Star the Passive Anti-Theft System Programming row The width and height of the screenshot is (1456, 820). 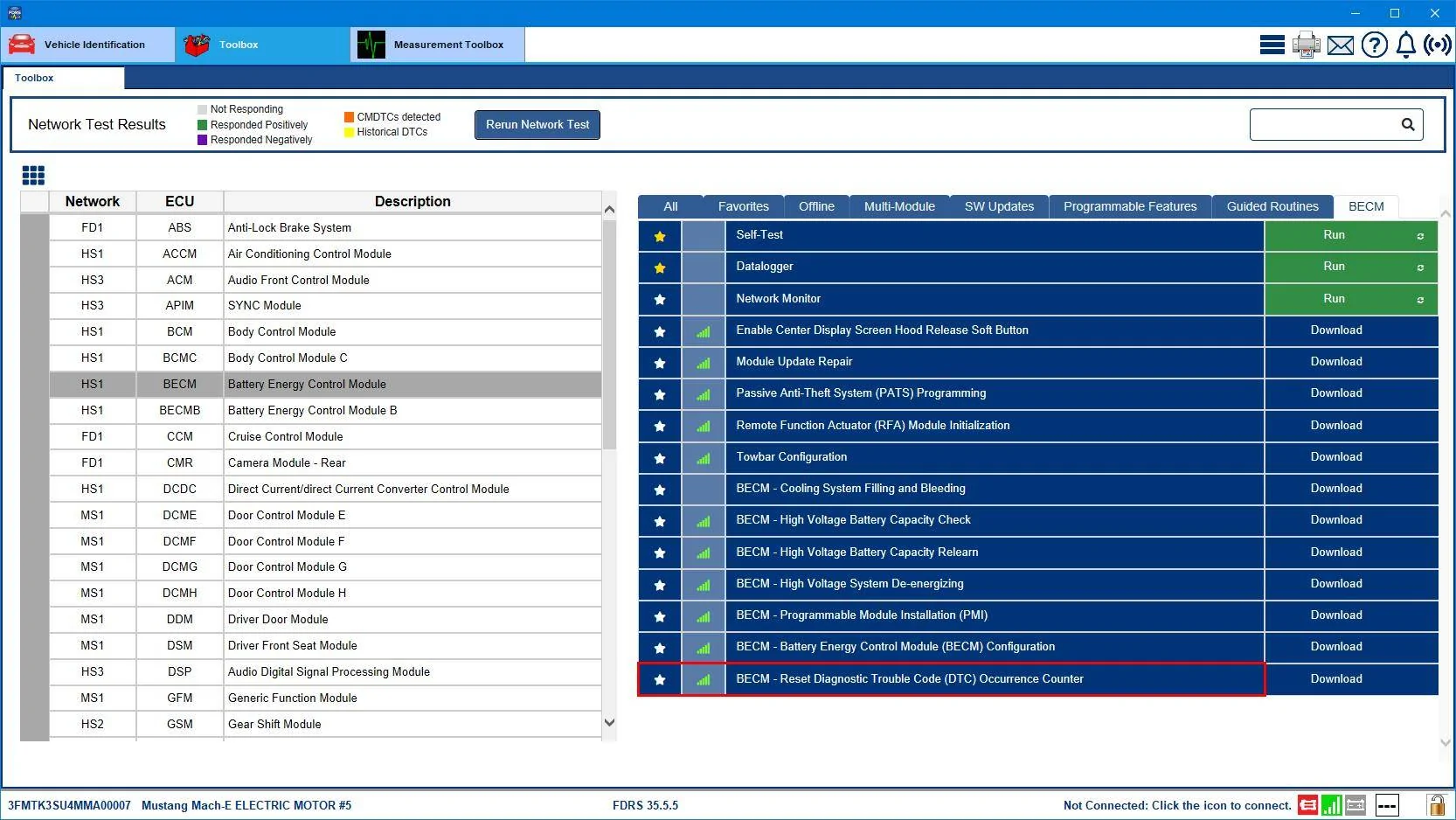click(x=660, y=394)
